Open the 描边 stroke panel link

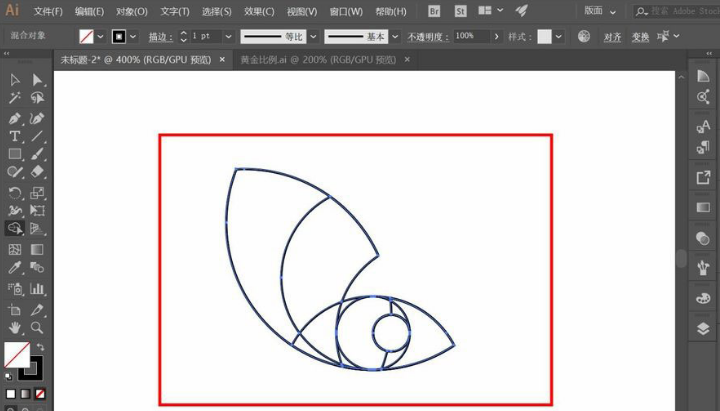tap(160, 37)
